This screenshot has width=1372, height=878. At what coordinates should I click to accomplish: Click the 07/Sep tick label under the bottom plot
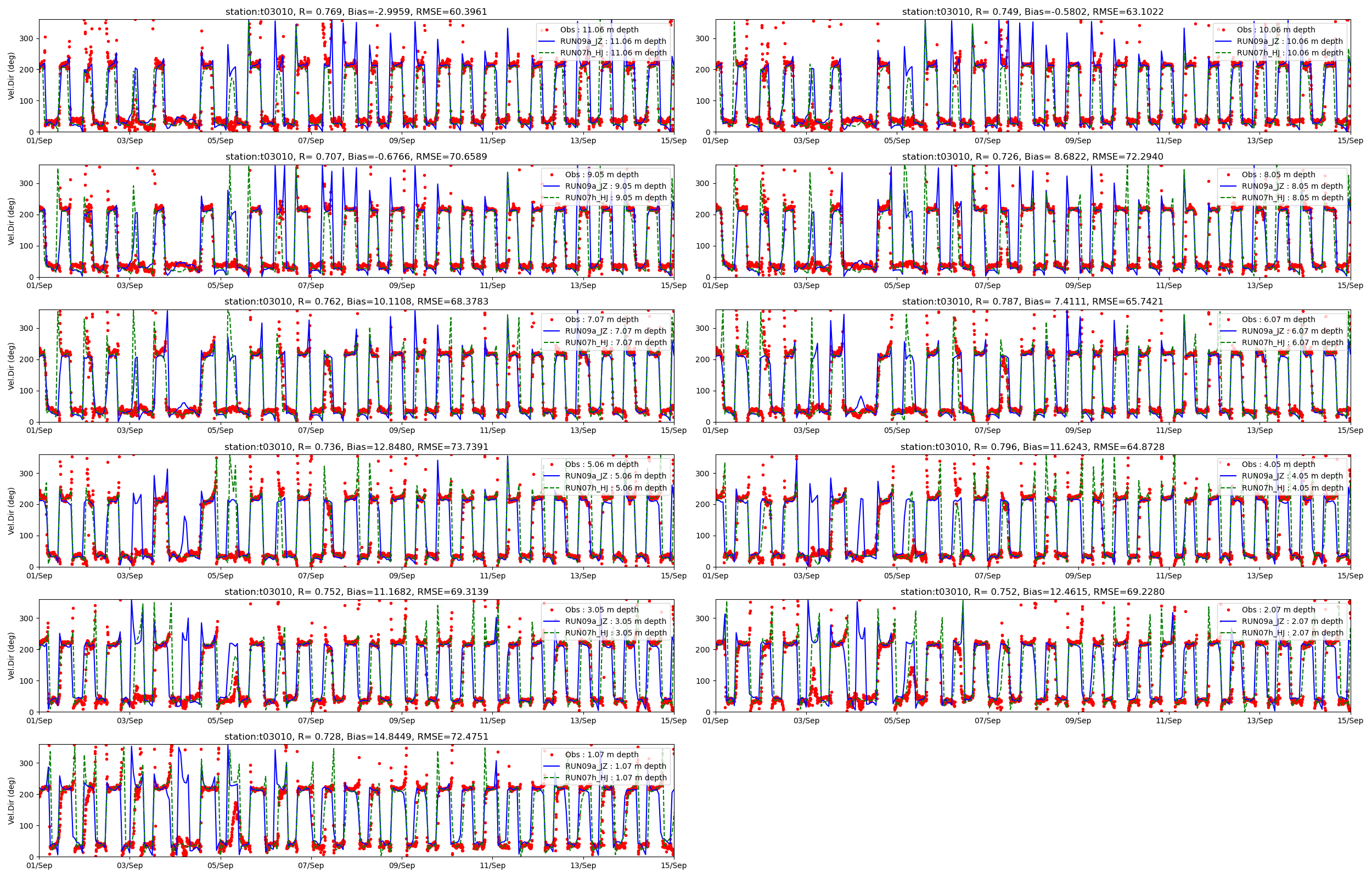pos(311,865)
